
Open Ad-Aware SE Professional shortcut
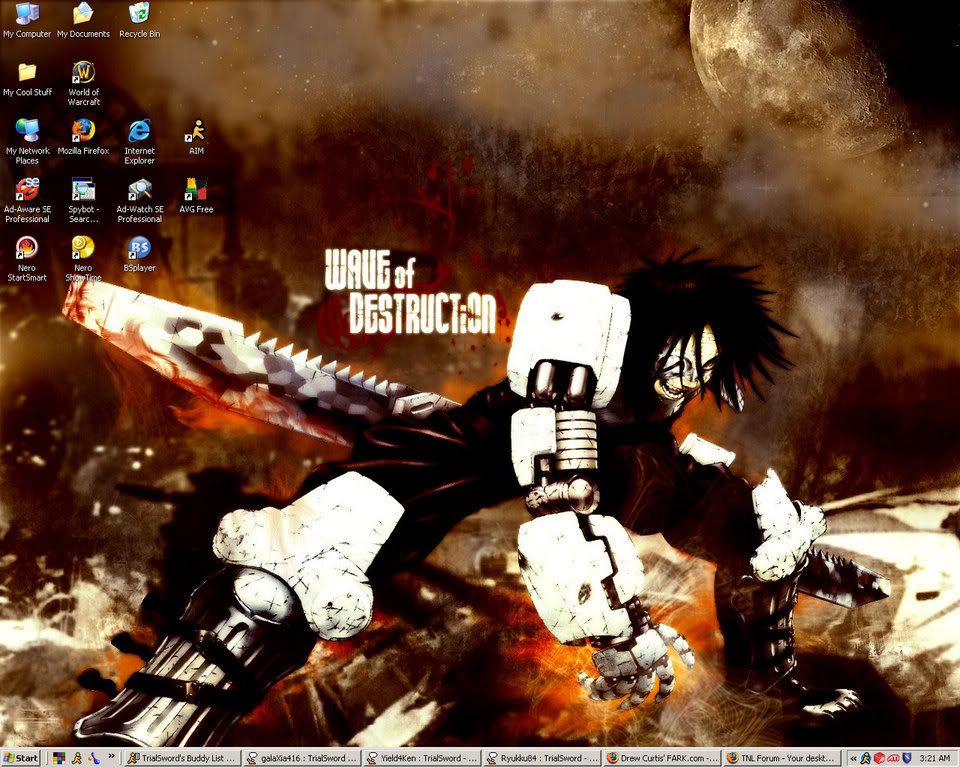pyautogui.click(x=27, y=200)
